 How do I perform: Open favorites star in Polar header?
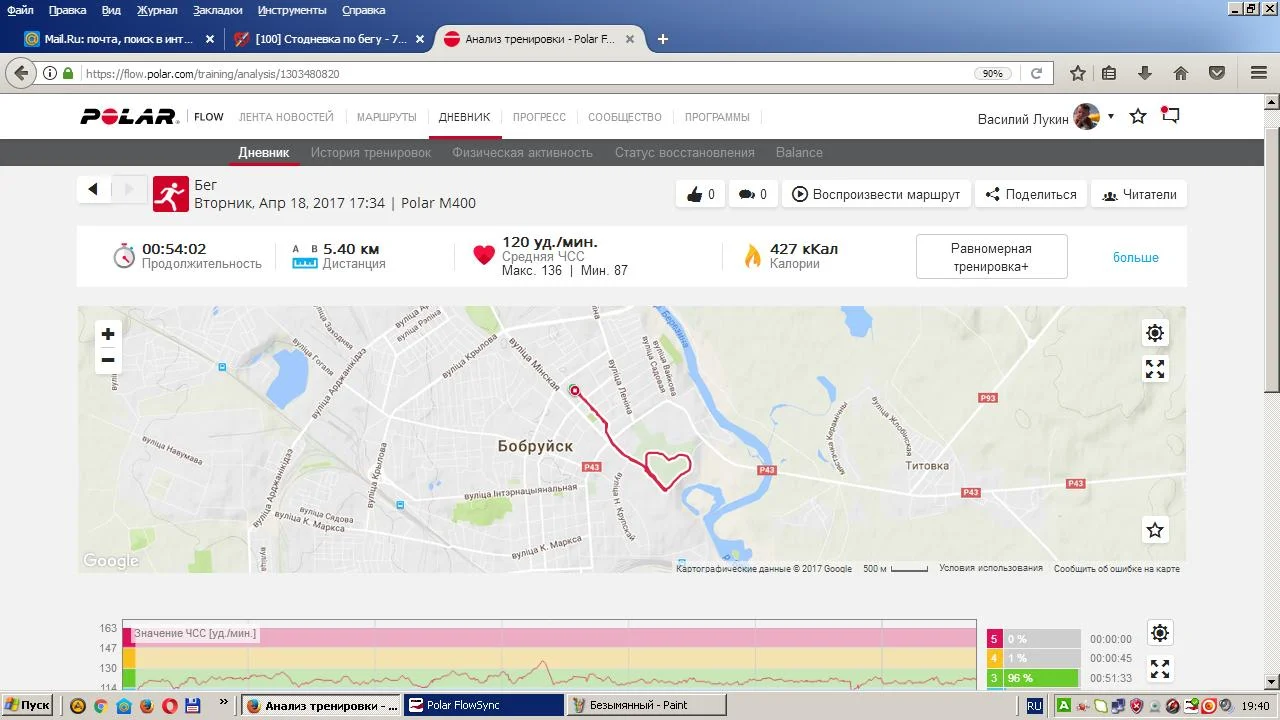(1138, 116)
